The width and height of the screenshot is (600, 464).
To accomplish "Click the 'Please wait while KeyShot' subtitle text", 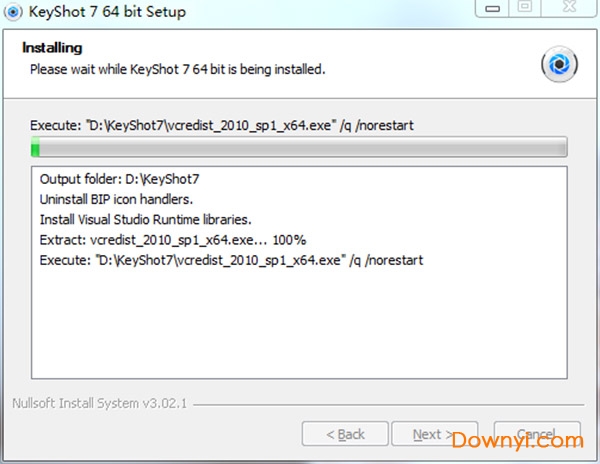I will click(x=178, y=69).
